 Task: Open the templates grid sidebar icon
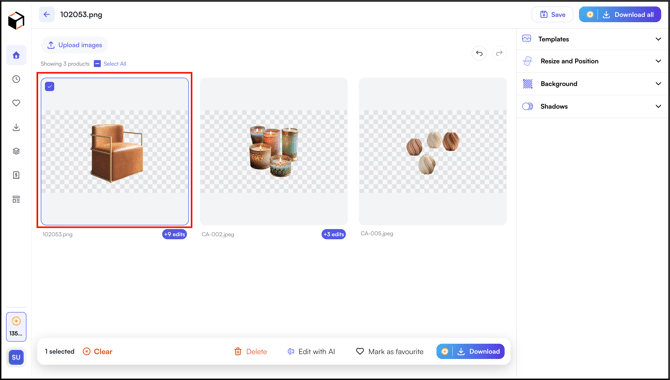click(x=16, y=199)
